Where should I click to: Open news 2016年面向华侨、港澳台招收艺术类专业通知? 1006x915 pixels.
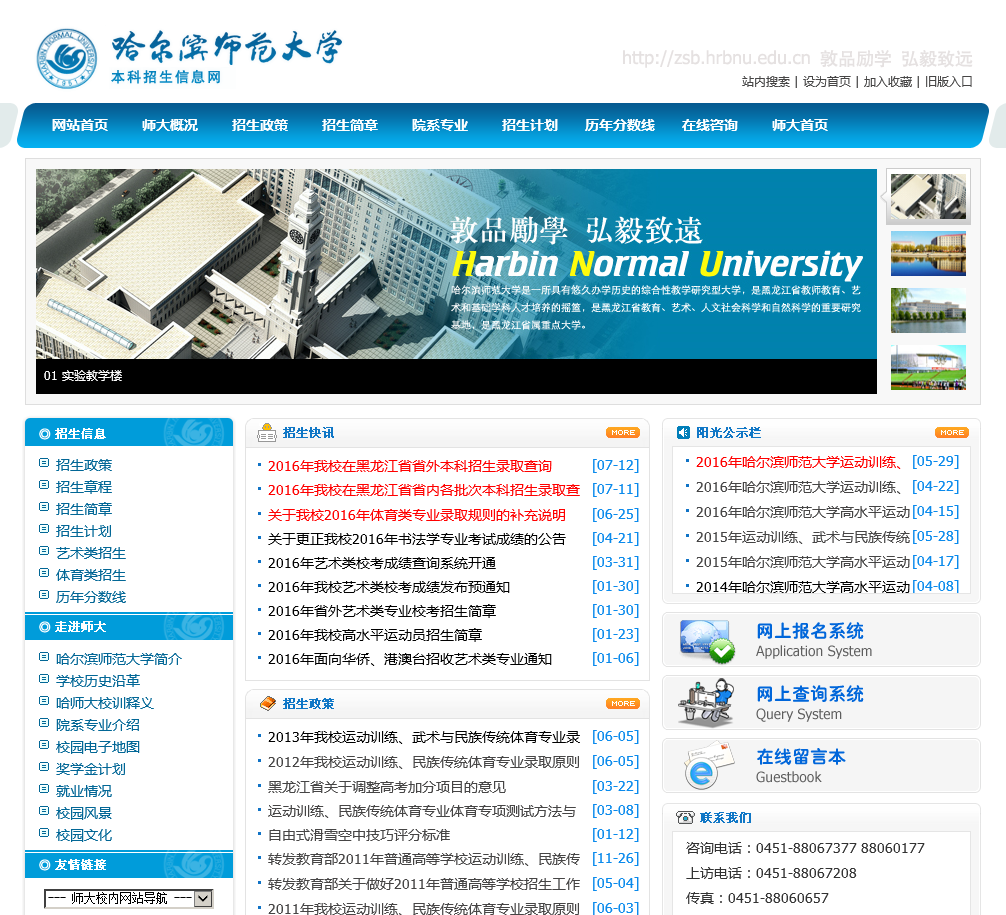click(409, 660)
